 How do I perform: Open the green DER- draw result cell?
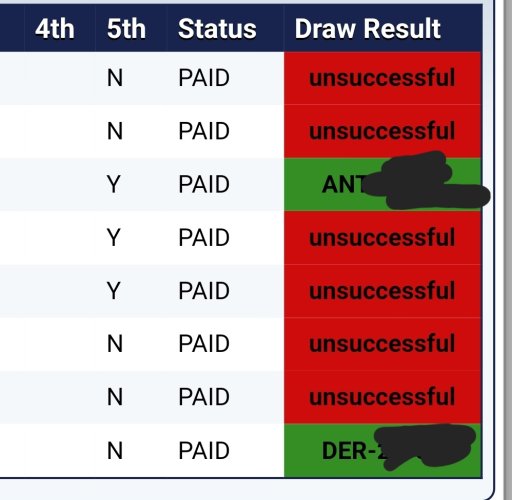coord(382,451)
